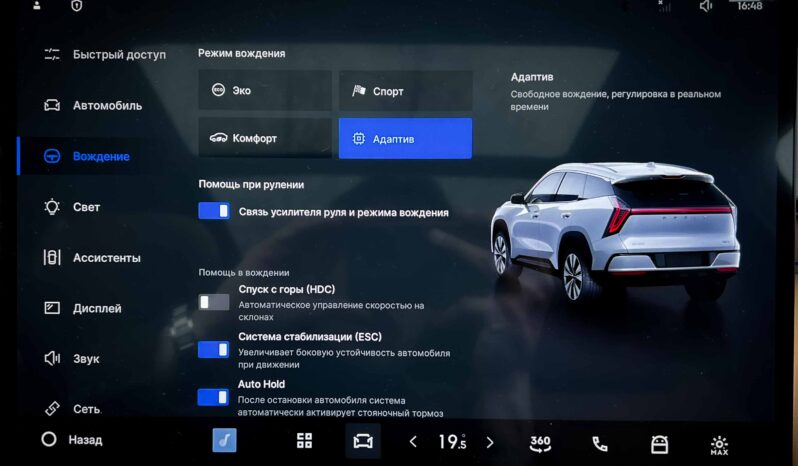798x466 pixels.
Task: Click the Помощь в вождении heading
Action: 244,273
